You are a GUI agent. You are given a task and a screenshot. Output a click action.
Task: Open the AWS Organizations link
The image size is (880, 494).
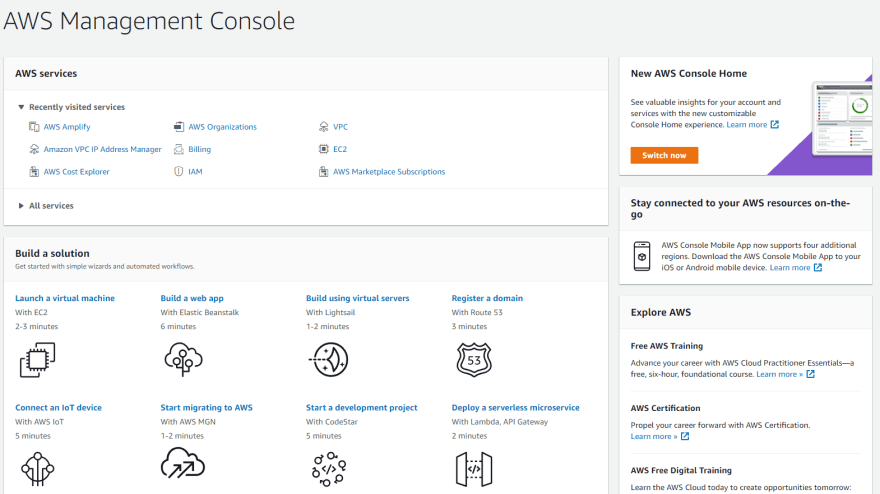pyautogui.click(x=222, y=127)
